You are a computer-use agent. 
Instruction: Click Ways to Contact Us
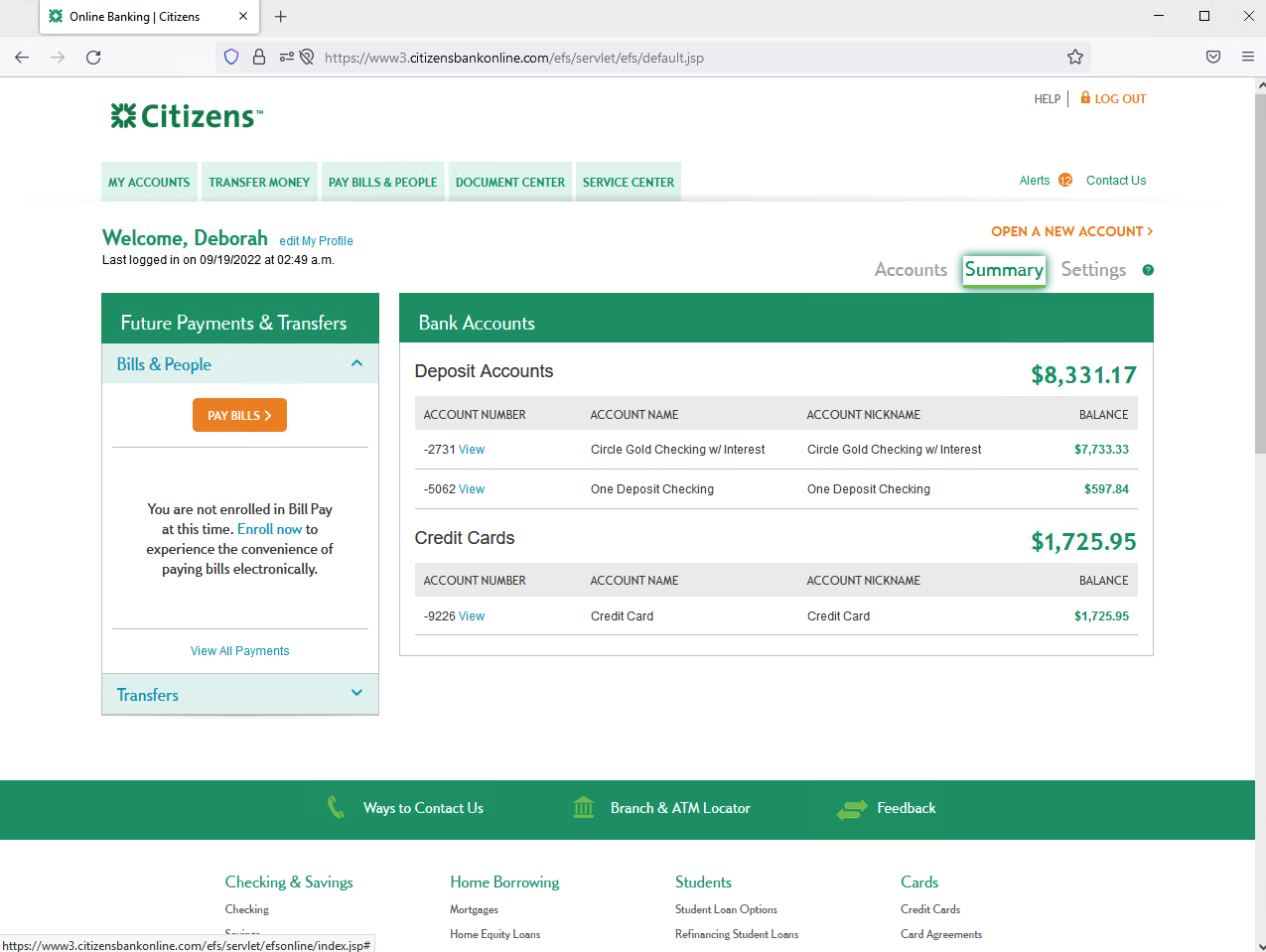tap(423, 808)
